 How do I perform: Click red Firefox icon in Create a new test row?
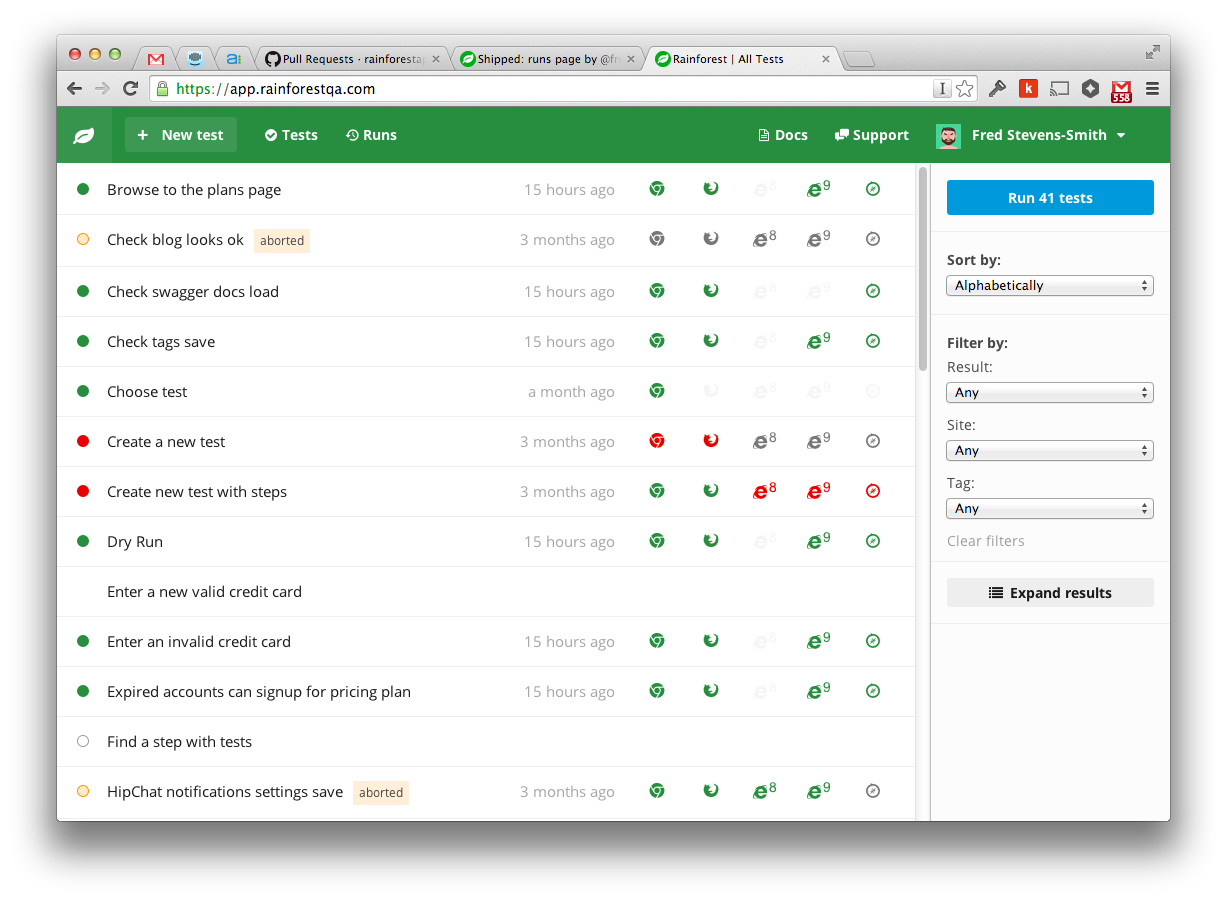coord(711,440)
